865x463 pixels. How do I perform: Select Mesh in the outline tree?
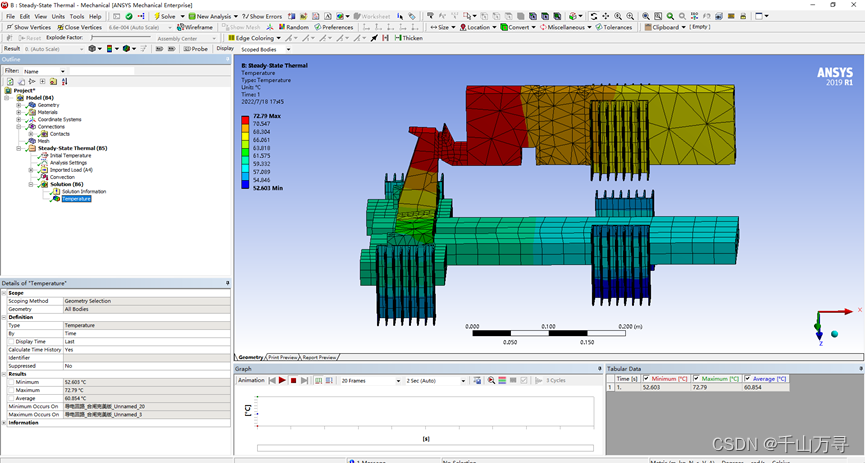coord(43,141)
